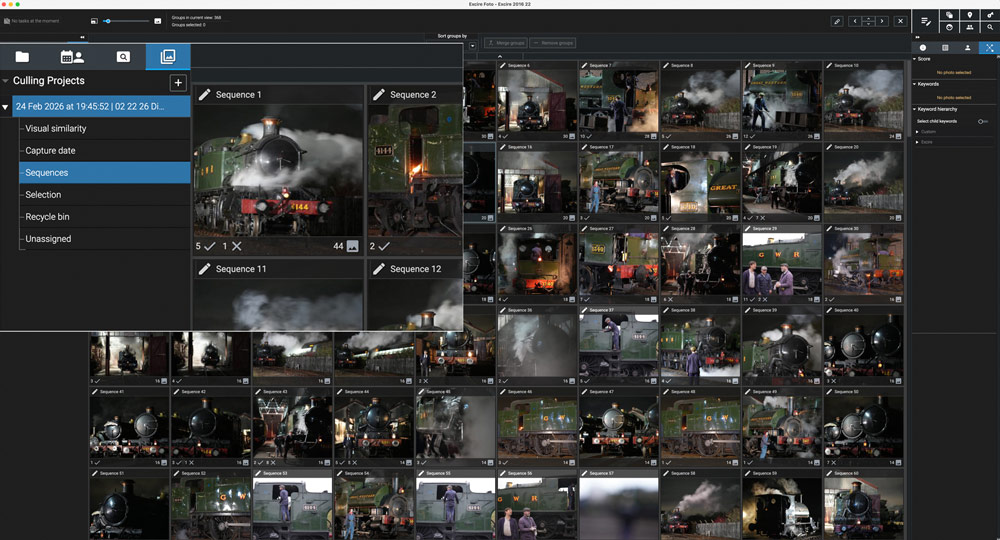Go to next group with right arrow
The height and width of the screenshot is (540, 1000).
[x=882, y=21]
